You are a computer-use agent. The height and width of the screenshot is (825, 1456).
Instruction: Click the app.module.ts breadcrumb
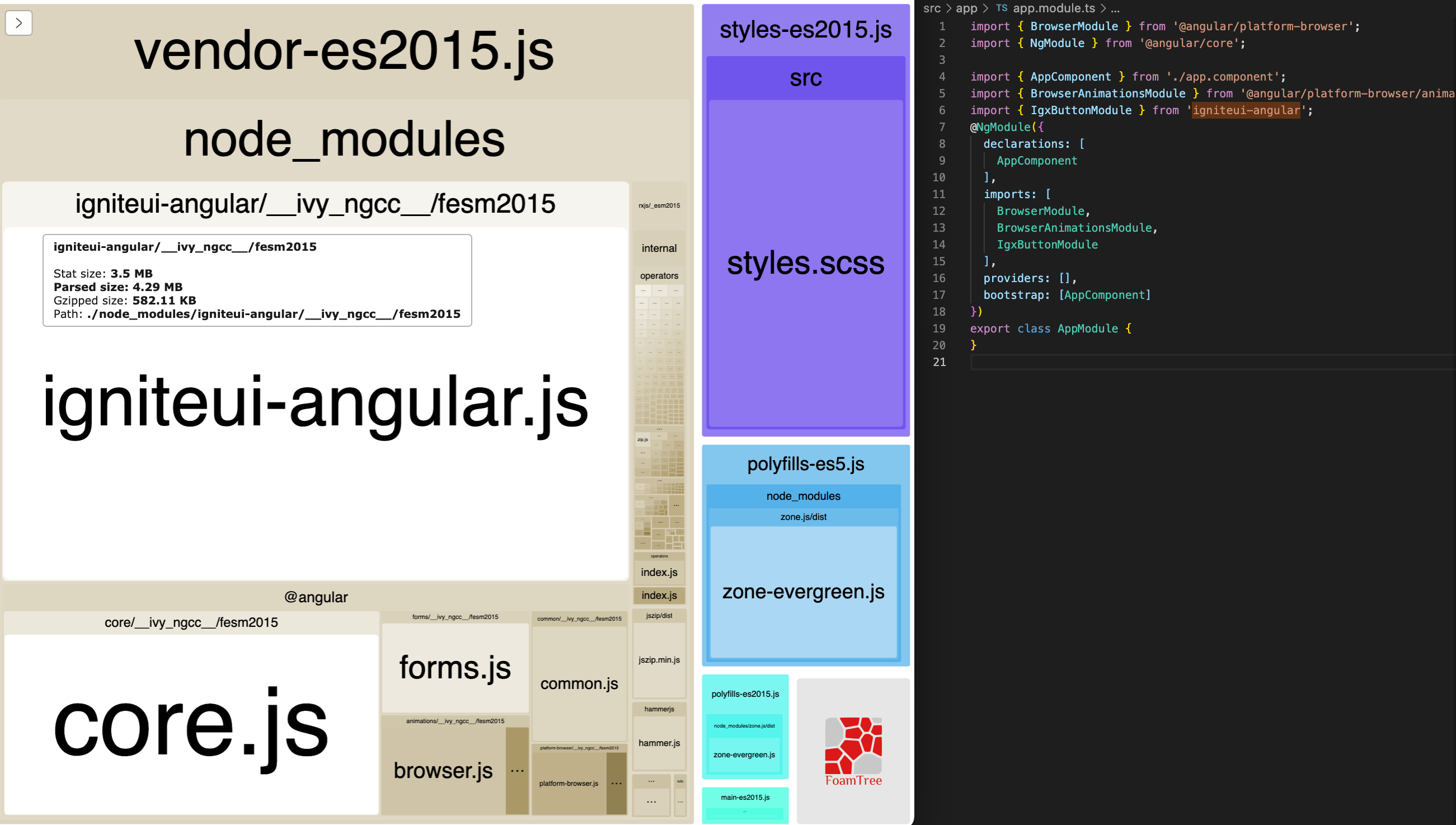tap(1054, 8)
